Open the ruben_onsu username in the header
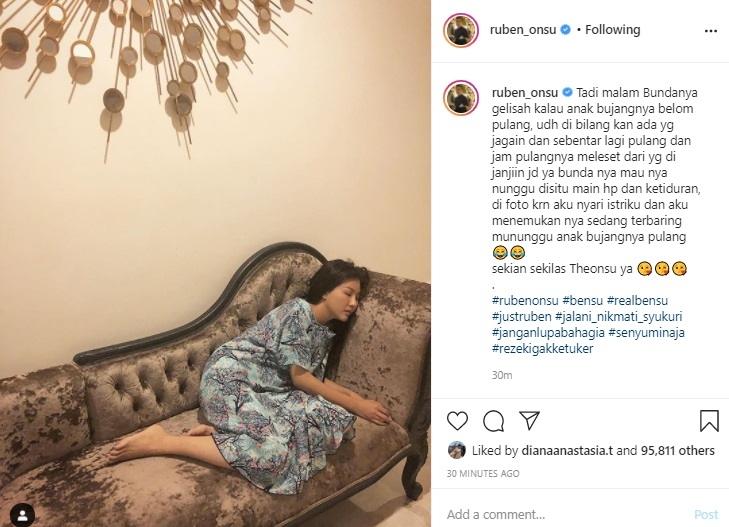Viewport: 729px width, 527px height. coord(523,30)
